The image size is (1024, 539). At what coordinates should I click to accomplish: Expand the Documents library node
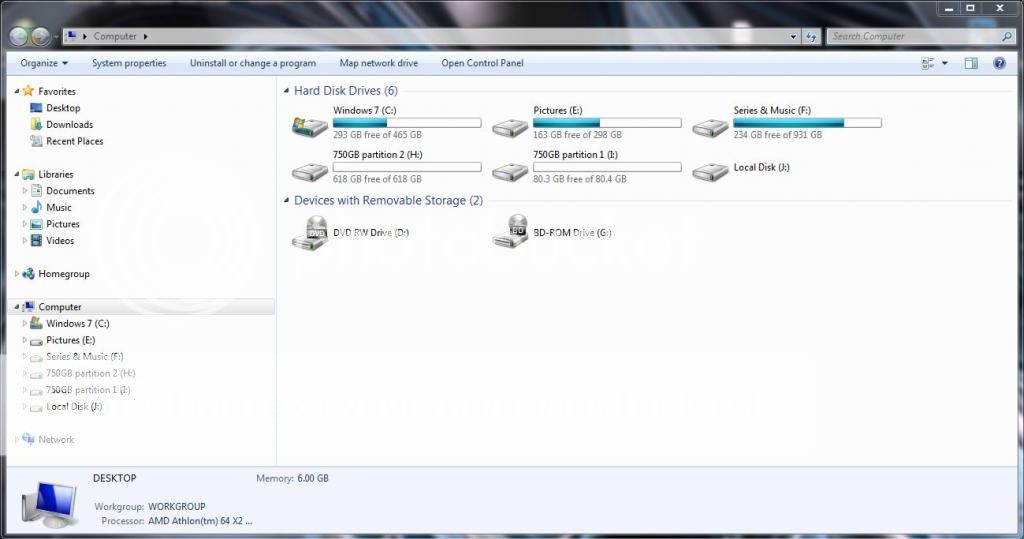click(x=25, y=191)
